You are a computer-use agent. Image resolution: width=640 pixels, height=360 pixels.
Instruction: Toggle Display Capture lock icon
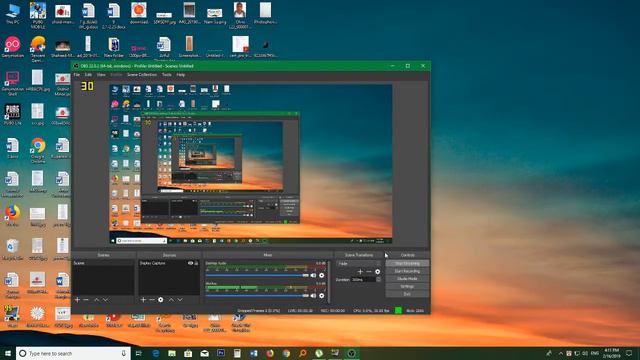click(x=196, y=263)
